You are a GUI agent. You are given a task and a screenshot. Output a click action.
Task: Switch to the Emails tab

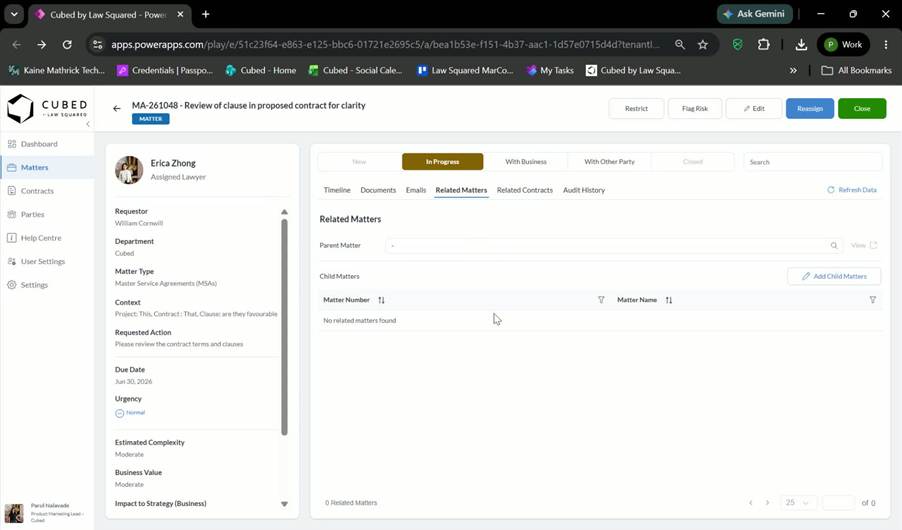[416, 190]
